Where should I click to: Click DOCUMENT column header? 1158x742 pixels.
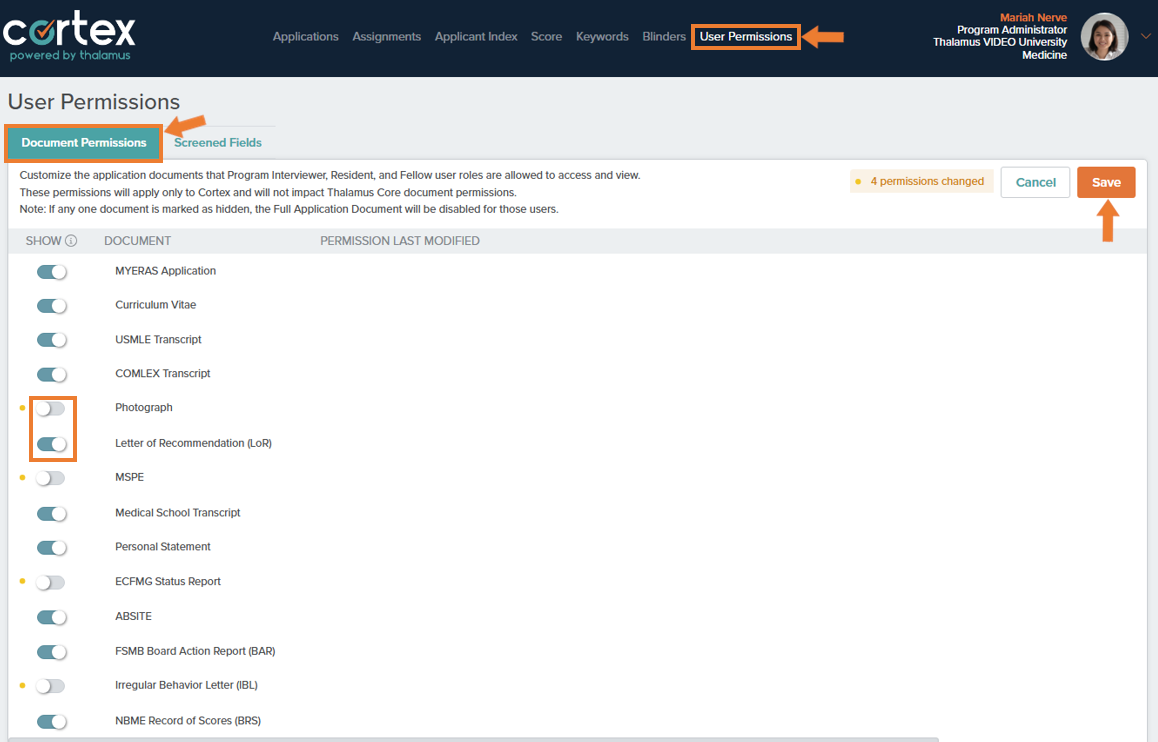click(x=137, y=241)
